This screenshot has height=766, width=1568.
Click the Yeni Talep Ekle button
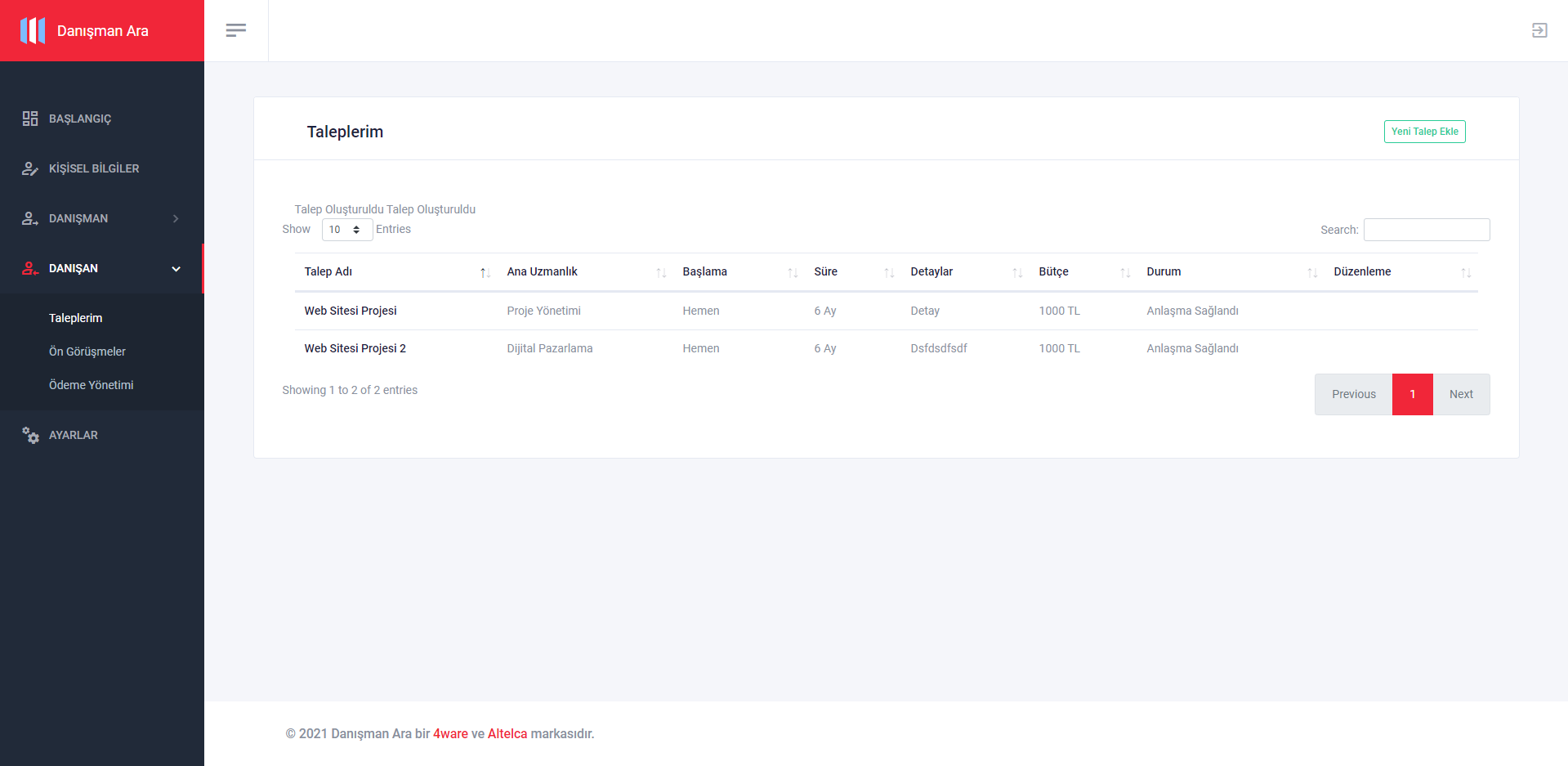(1424, 132)
